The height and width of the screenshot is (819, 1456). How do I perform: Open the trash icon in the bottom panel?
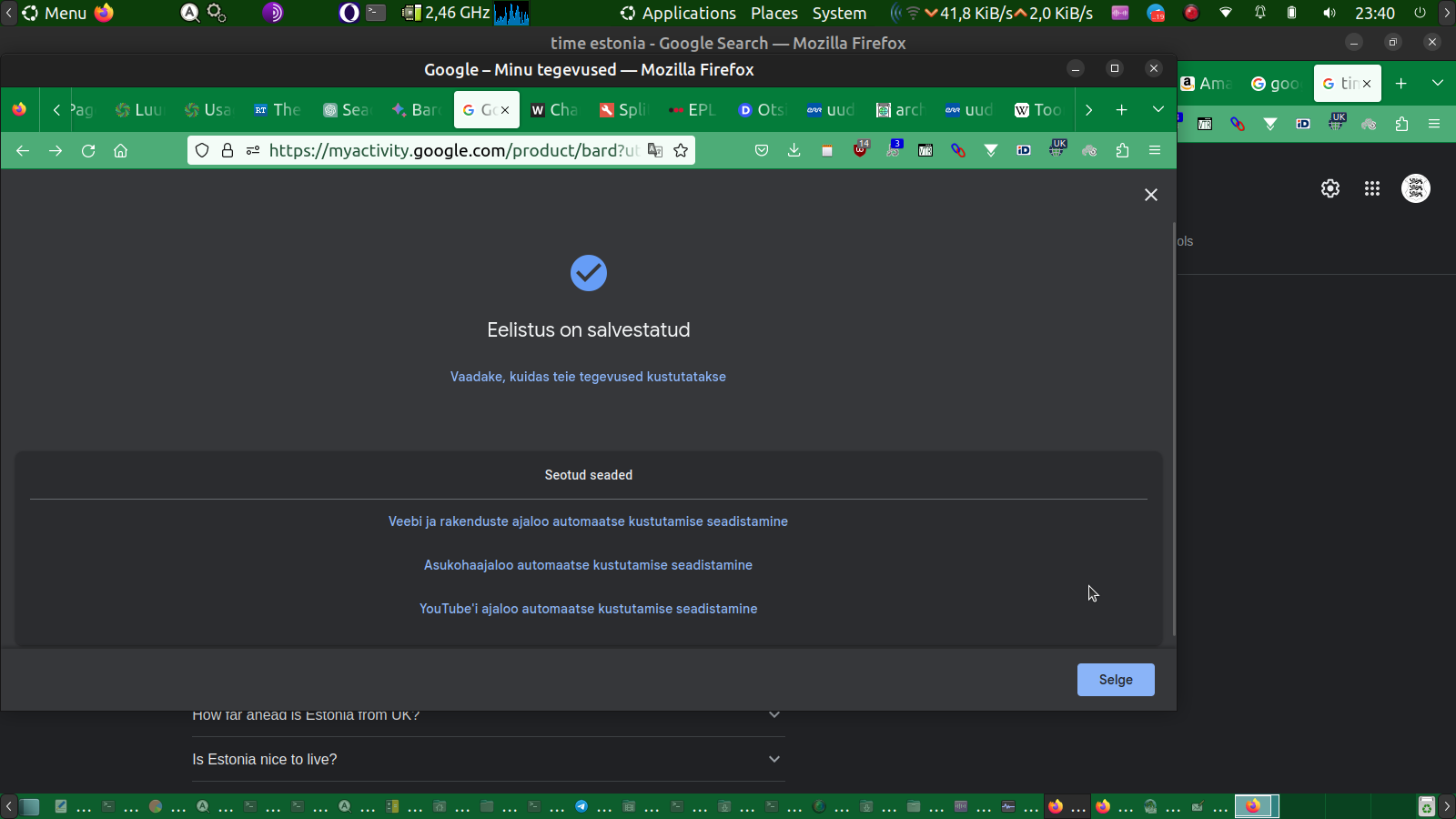click(x=1427, y=806)
